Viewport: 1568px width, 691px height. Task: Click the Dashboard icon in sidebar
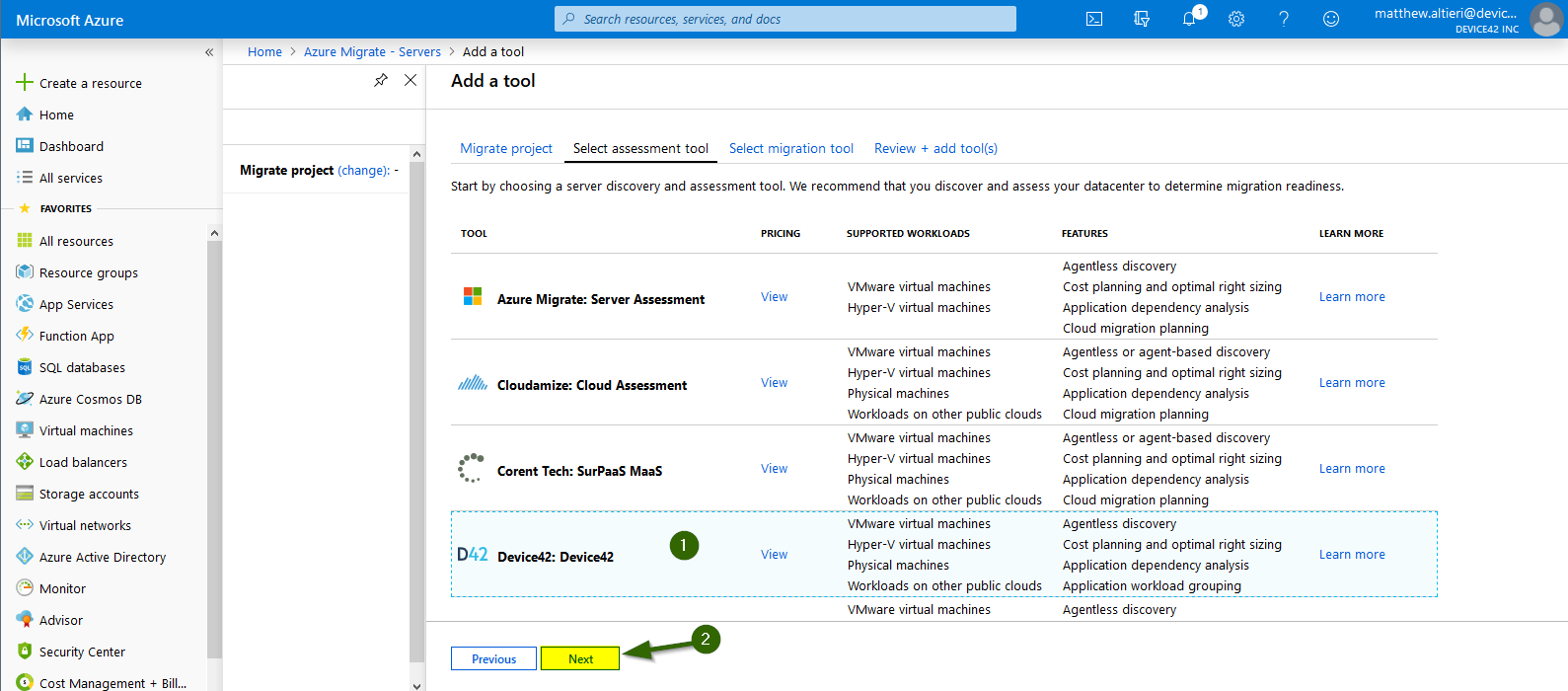(x=25, y=146)
